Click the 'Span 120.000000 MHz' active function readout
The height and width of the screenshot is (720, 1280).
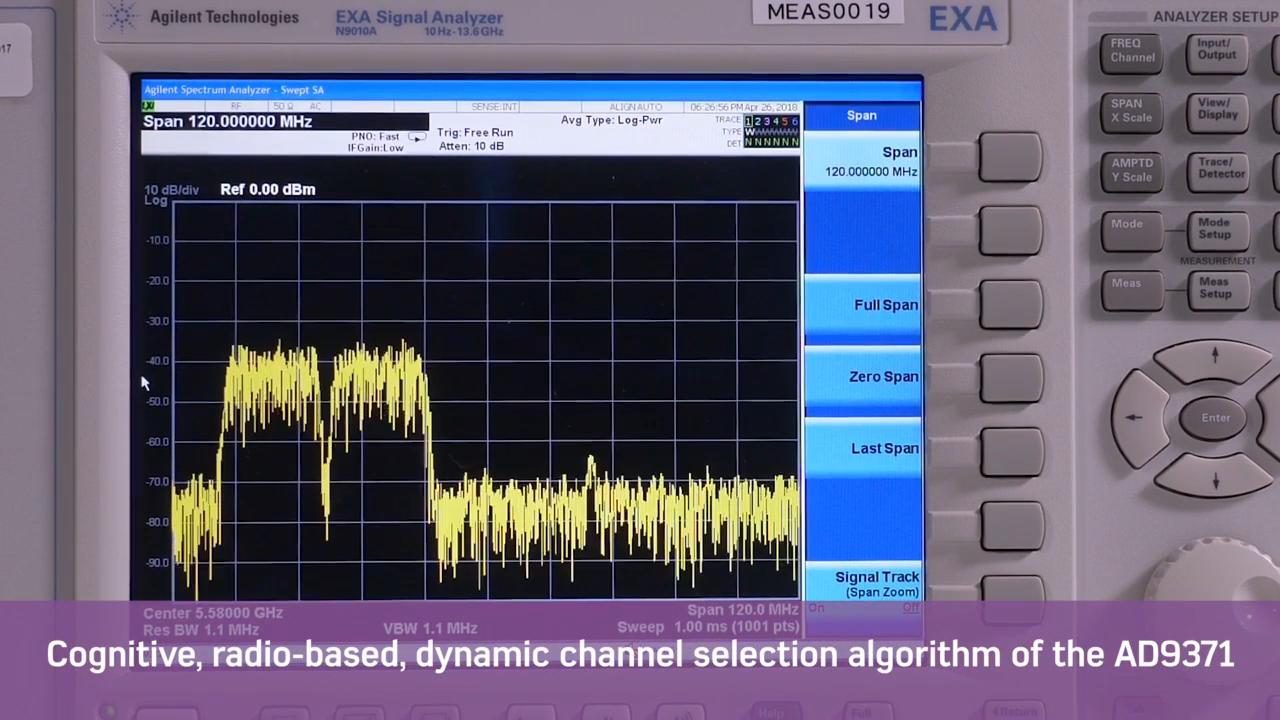click(x=228, y=121)
